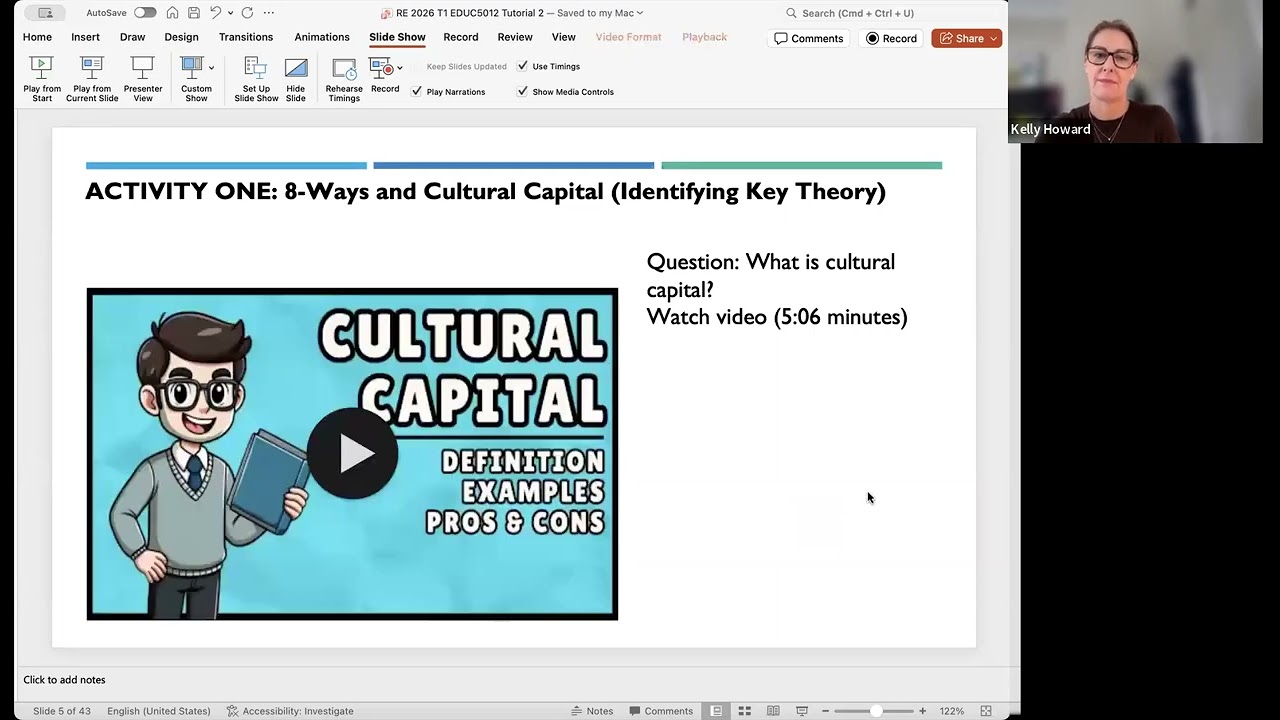
Task: Toggle the AutoSave switch
Action: [x=145, y=13]
